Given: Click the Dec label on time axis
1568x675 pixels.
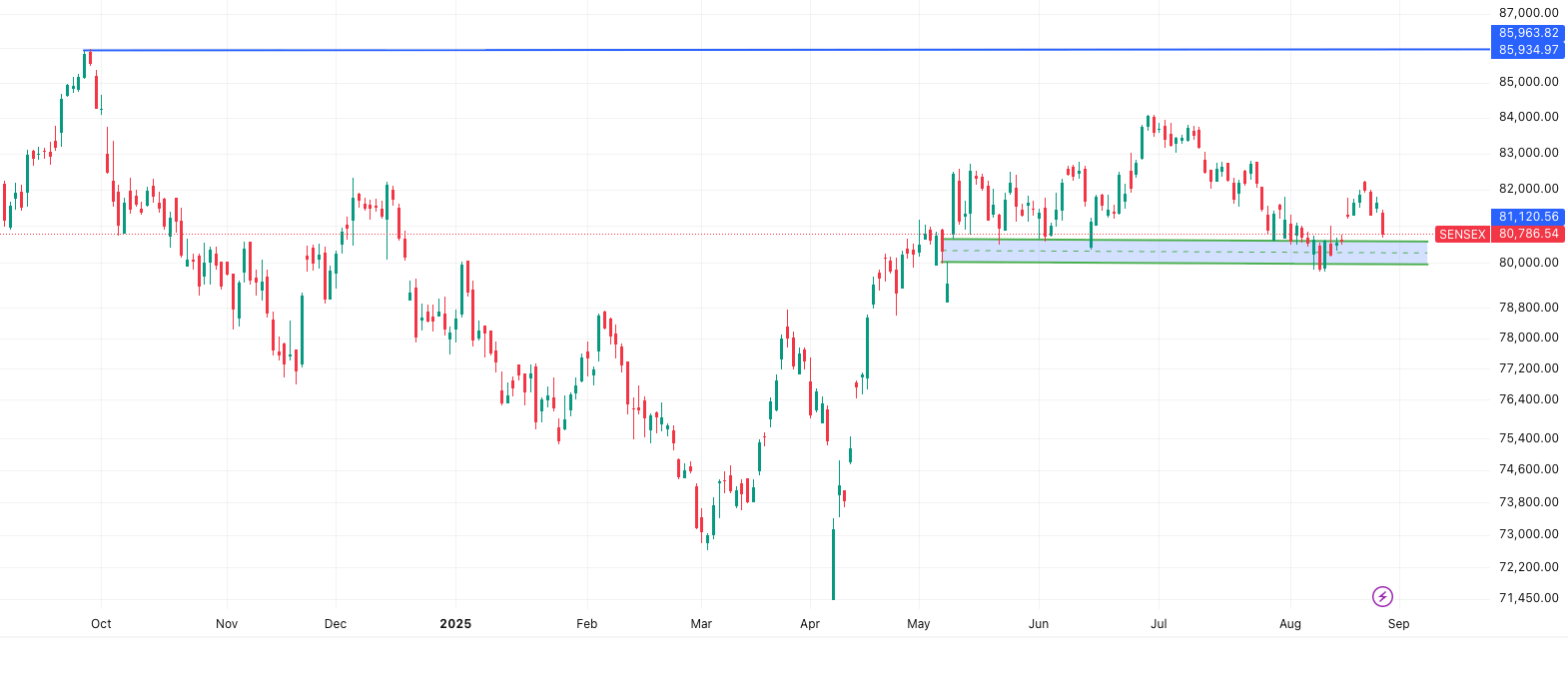Looking at the screenshot, I should pos(336,624).
